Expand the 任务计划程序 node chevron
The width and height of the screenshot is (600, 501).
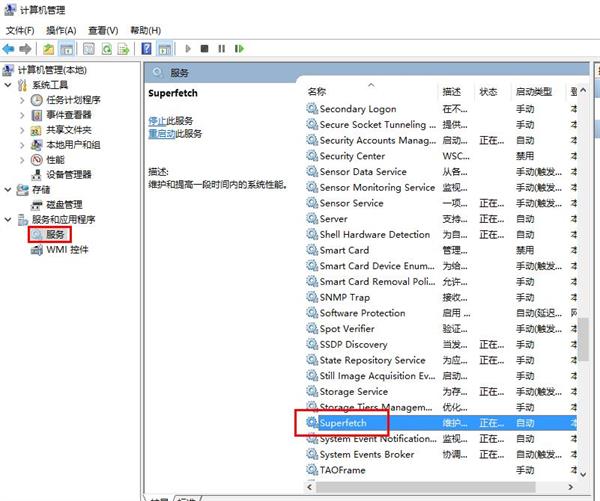(x=22, y=100)
